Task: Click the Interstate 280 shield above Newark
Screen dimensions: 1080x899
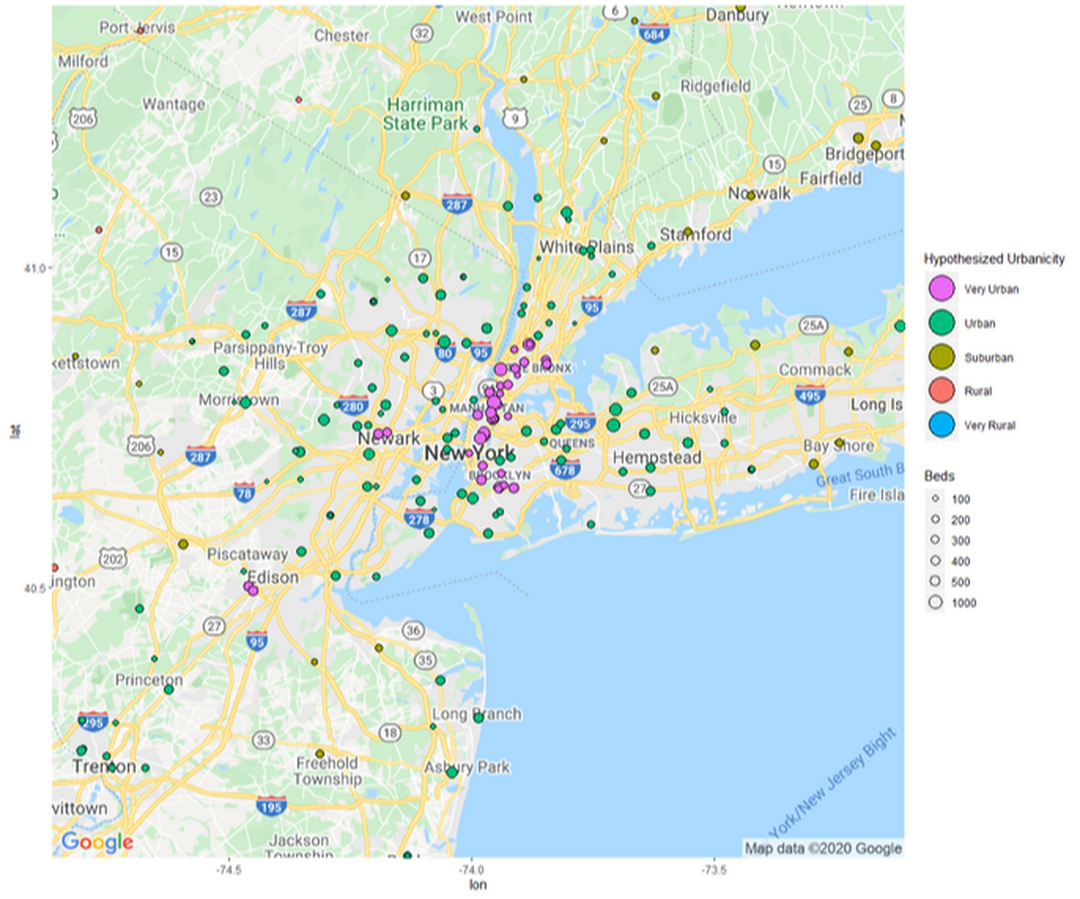Action: pyautogui.click(x=353, y=406)
